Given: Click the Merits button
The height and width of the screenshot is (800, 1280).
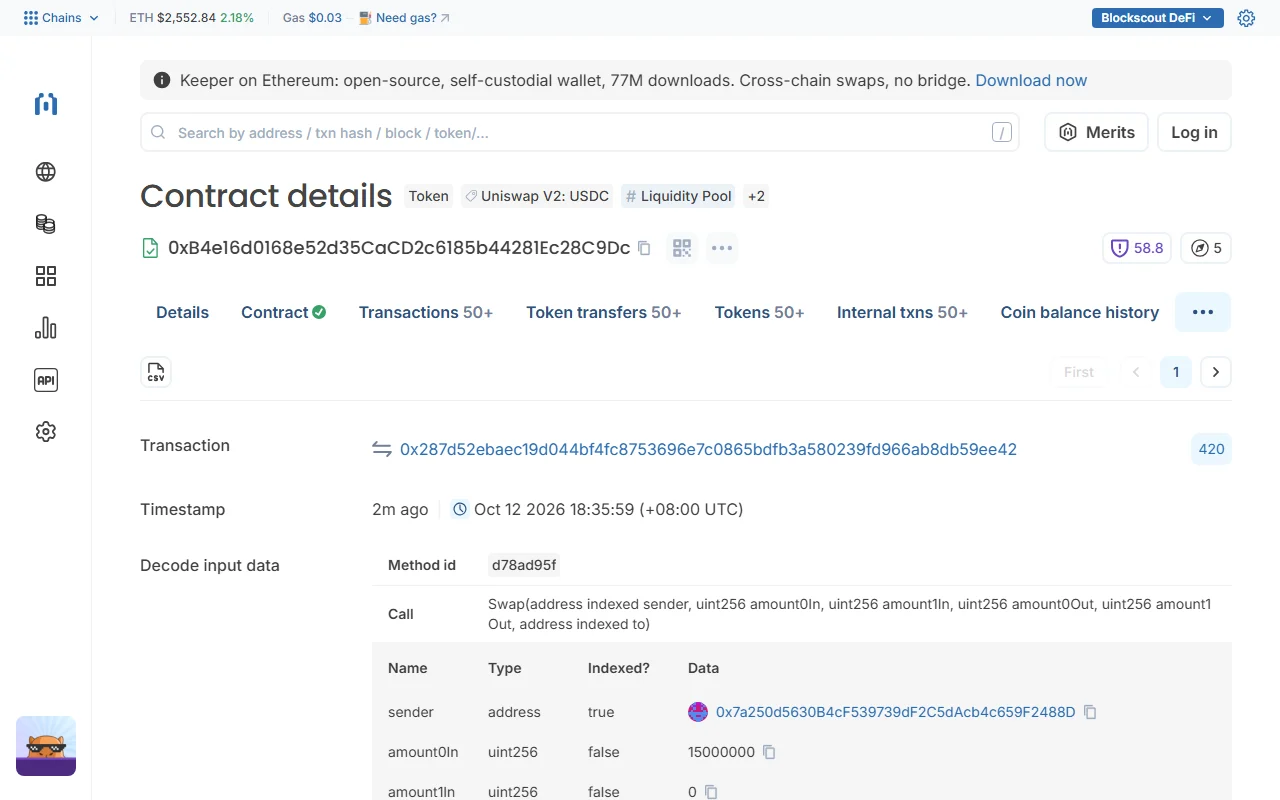Looking at the screenshot, I should 1097,132.
